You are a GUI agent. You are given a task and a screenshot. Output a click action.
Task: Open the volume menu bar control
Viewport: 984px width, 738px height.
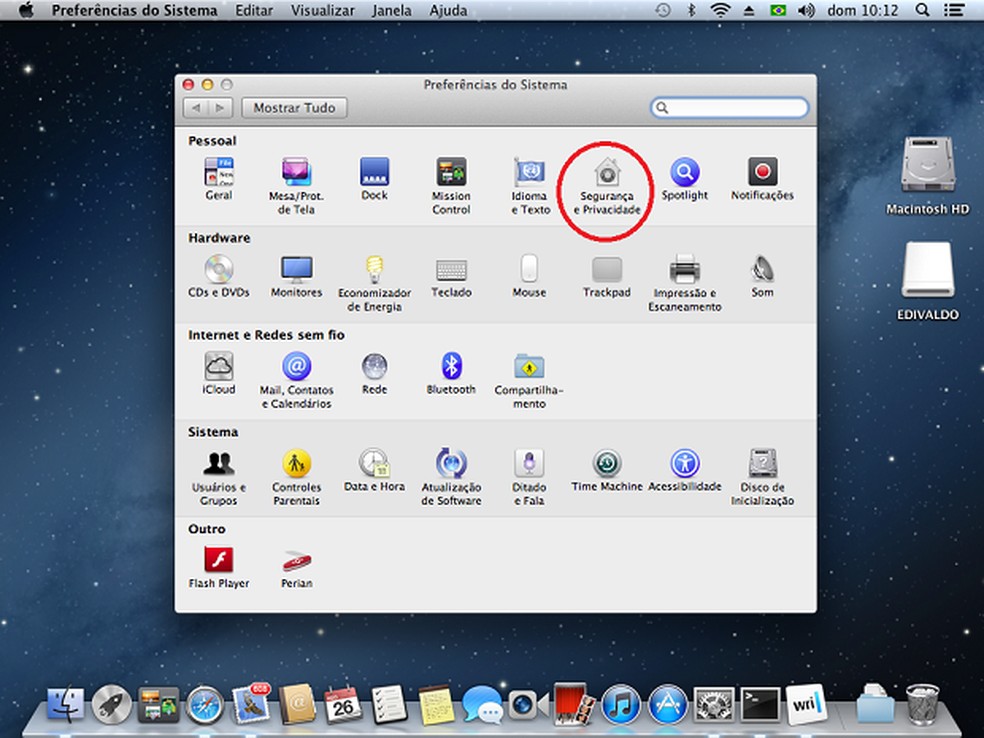coord(806,10)
